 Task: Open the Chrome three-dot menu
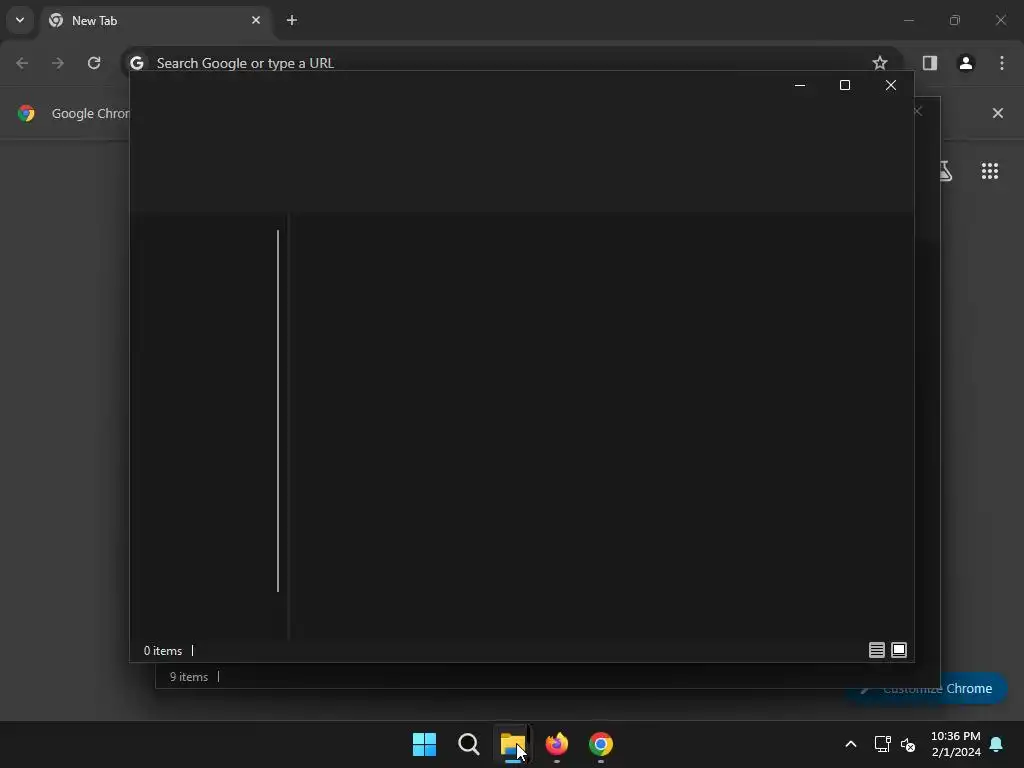pyautogui.click(x=1002, y=63)
